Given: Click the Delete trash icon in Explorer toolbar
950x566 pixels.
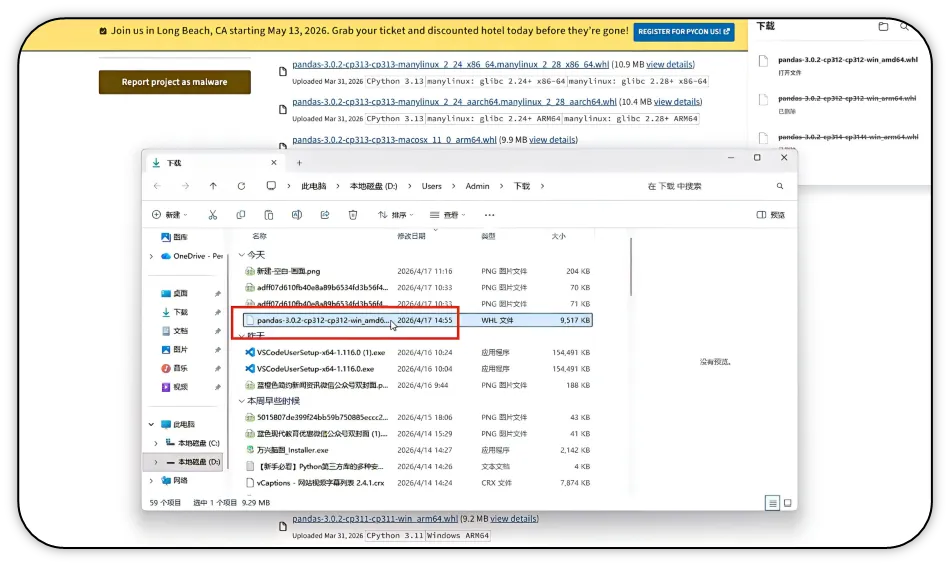Looking at the screenshot, I should point(353,215).
